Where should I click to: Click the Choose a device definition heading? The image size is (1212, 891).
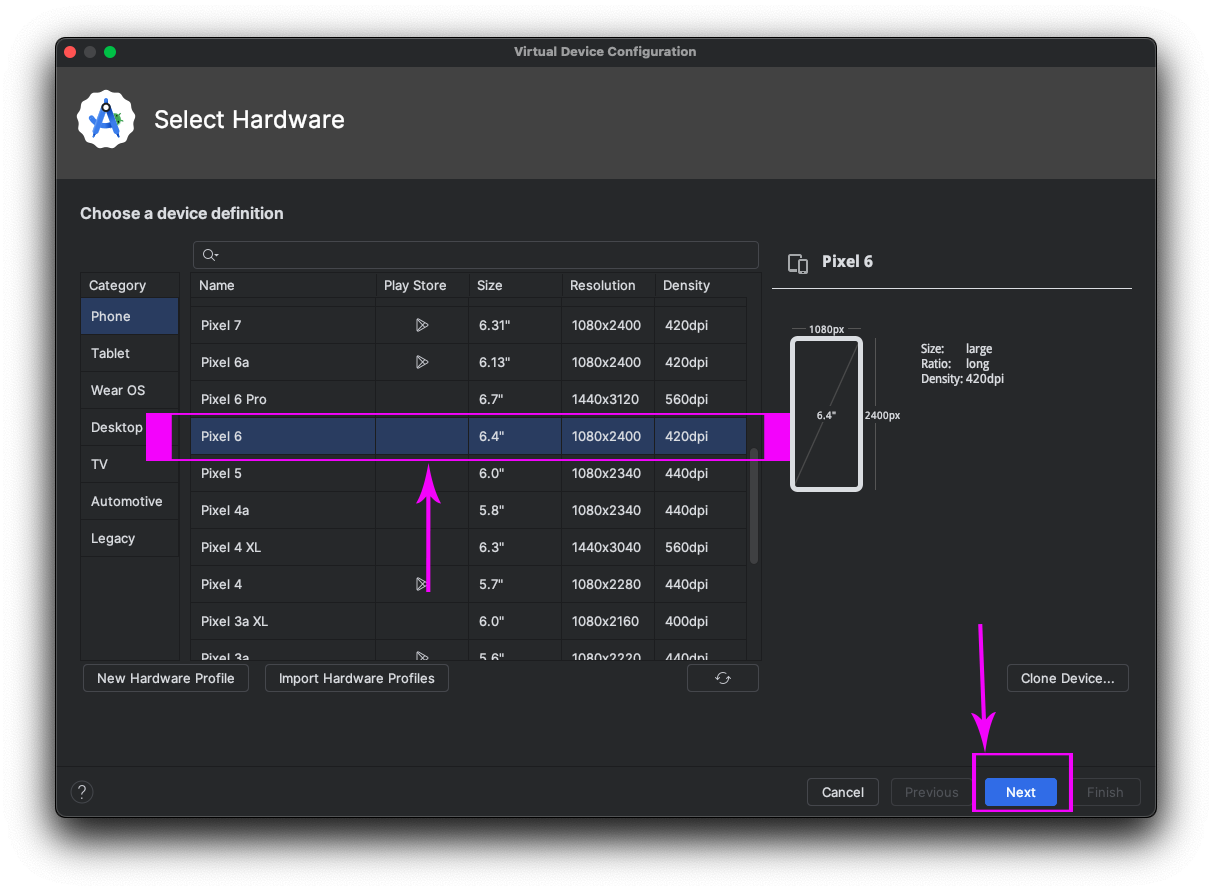(x=182, y=213)
